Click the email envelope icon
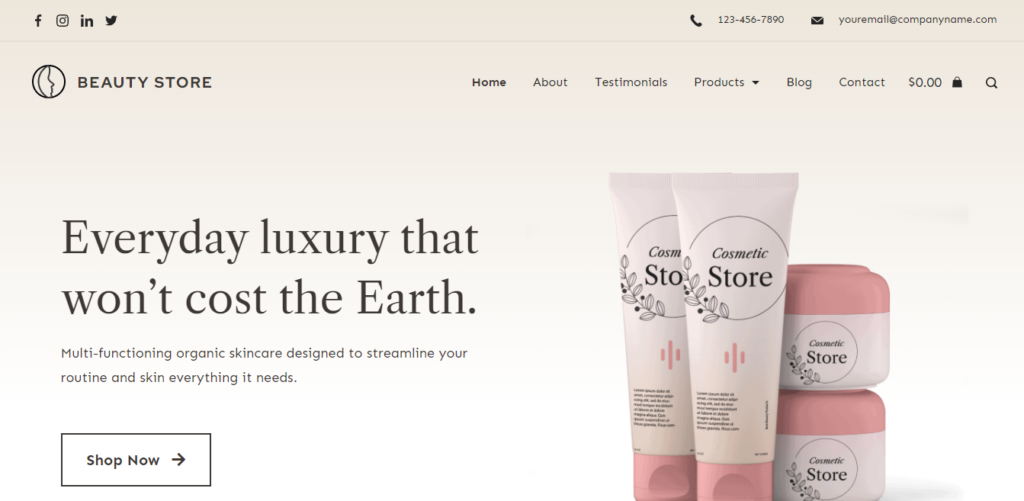 817,20
